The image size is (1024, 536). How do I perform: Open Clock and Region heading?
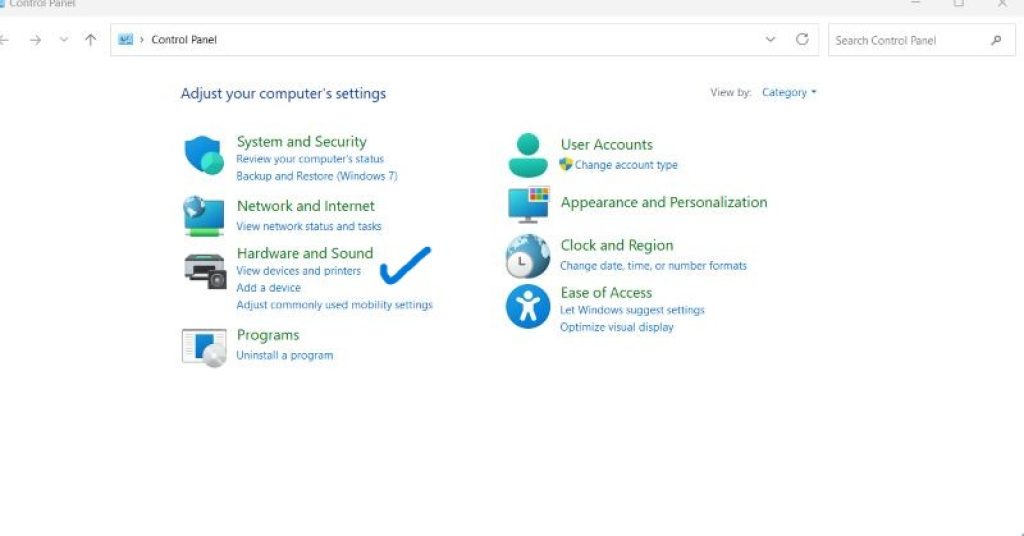pos(617,245)
